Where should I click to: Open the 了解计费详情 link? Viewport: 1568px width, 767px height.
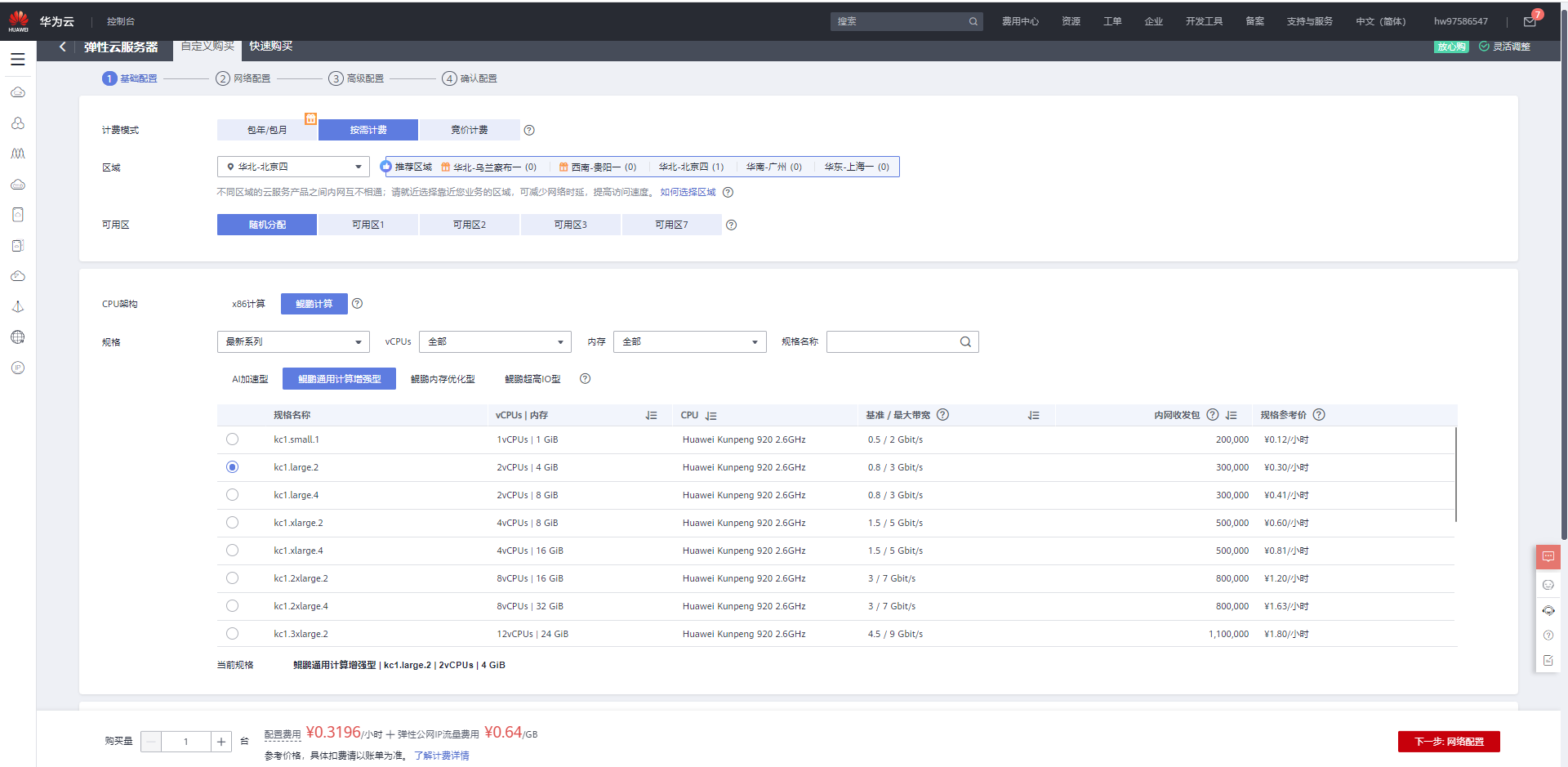pyautogui.click(x=442, y=756)
